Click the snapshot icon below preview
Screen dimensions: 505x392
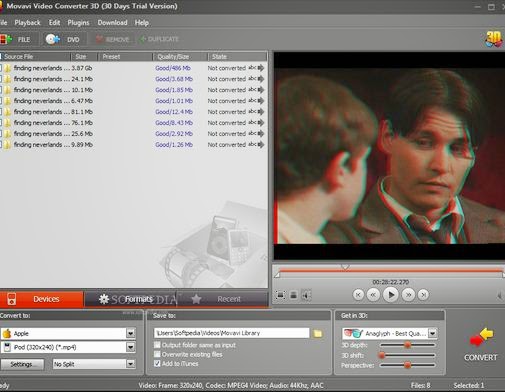[293, 295]
